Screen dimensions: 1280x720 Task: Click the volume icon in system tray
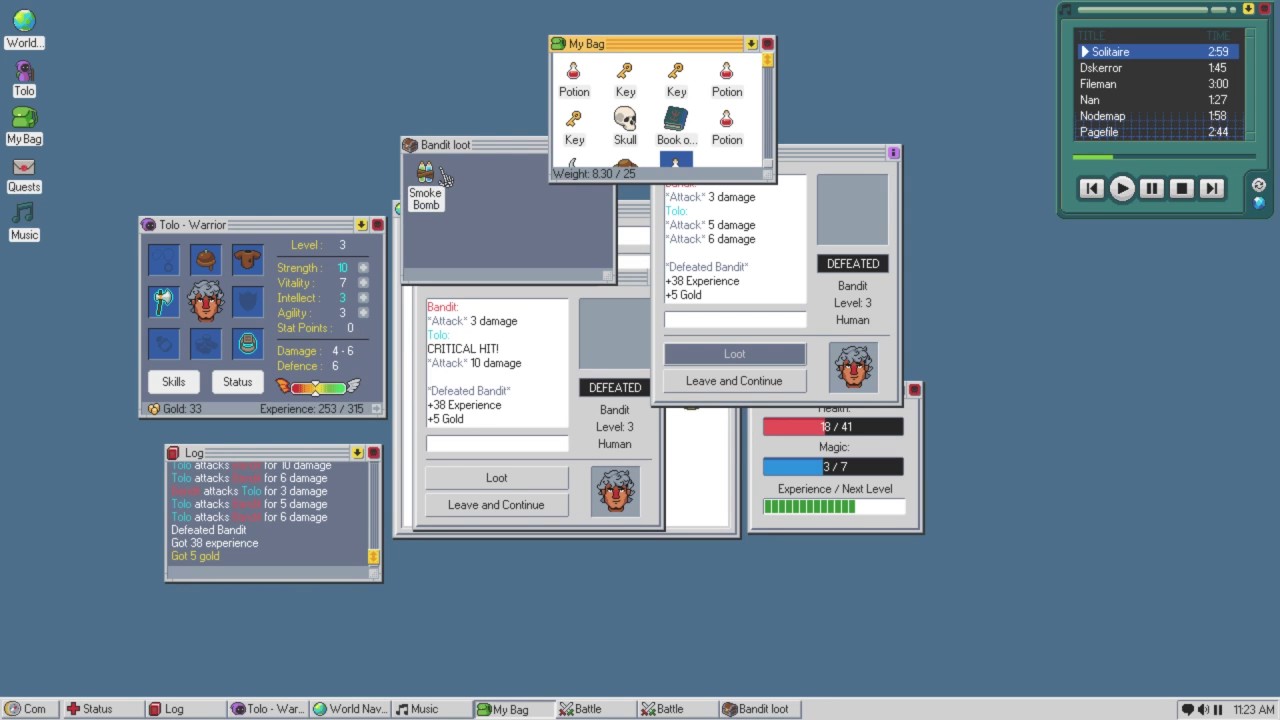point(1203,709)
